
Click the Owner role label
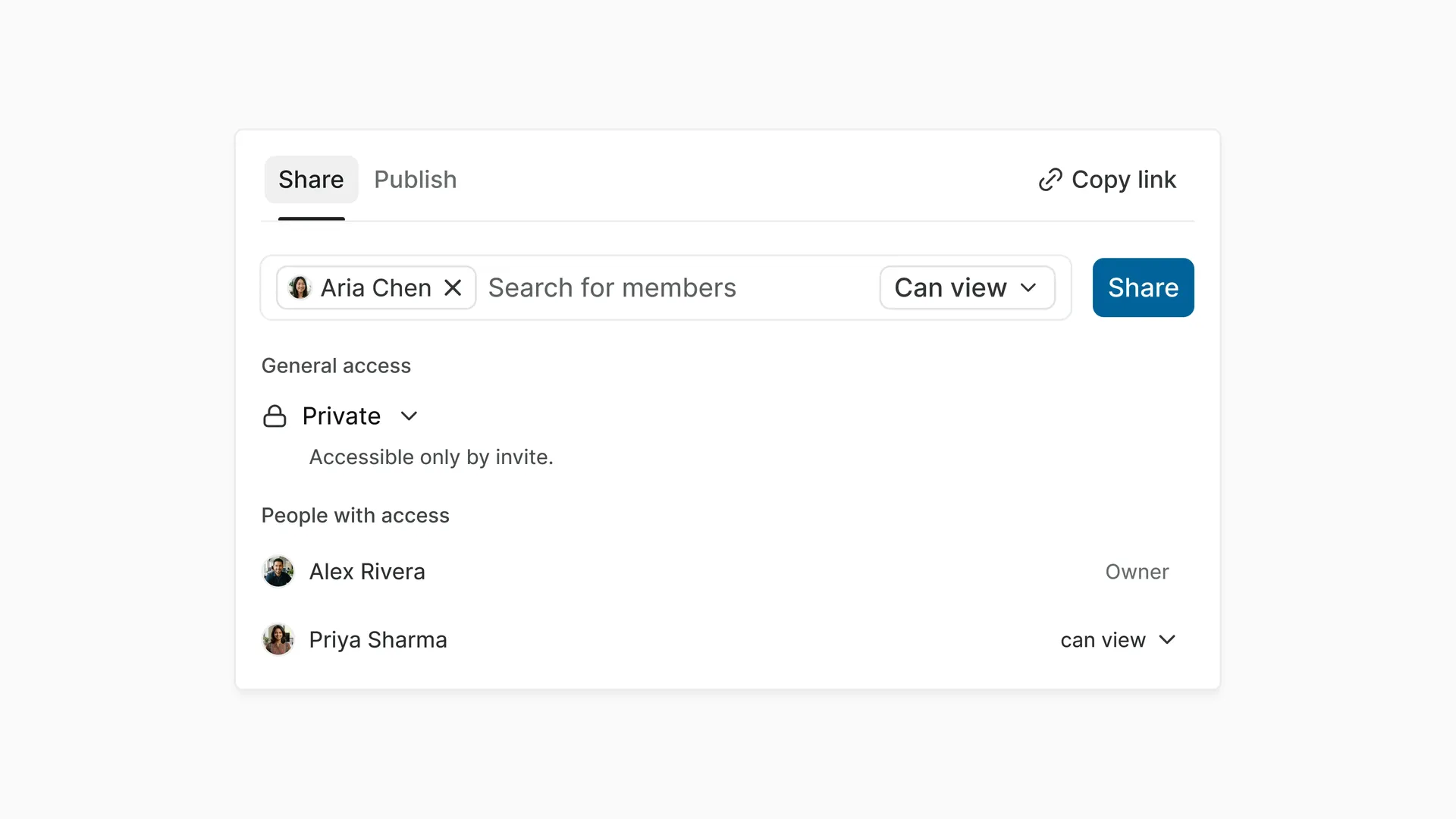point(1137,572)
